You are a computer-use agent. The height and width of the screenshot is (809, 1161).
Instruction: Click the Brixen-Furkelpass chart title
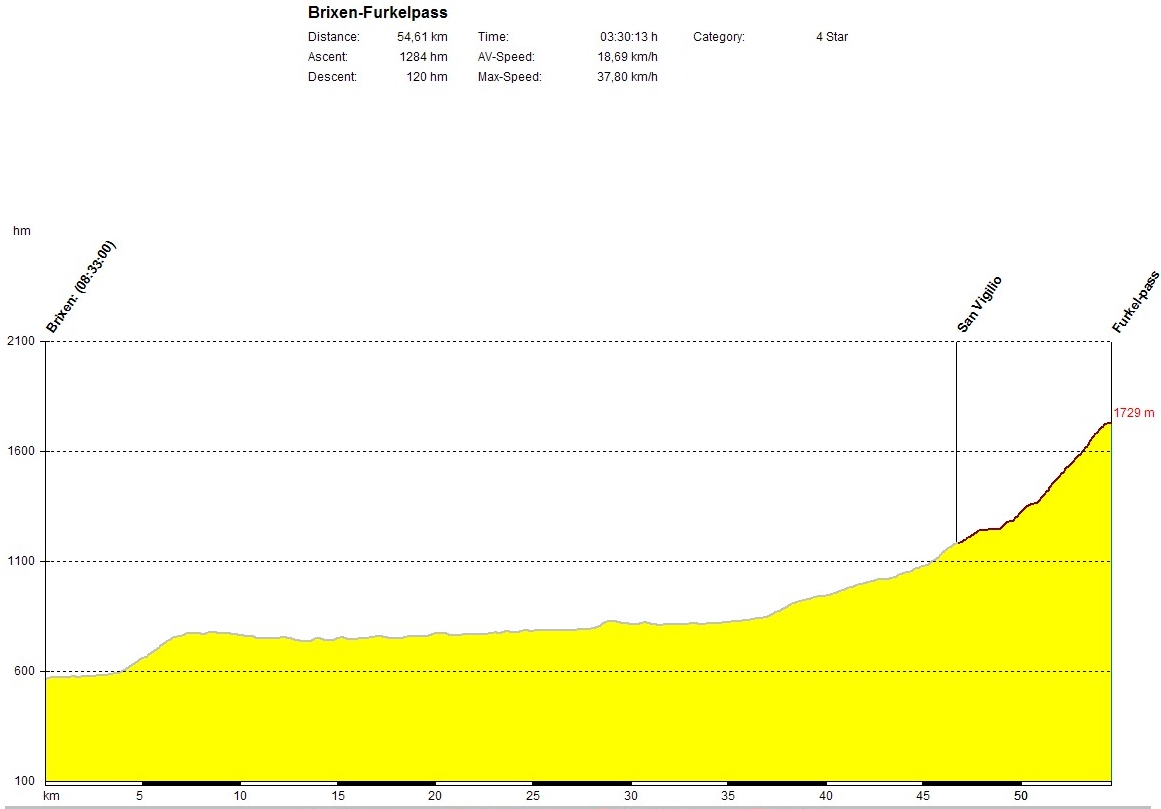pyautogui.click(x=377, y=13)
